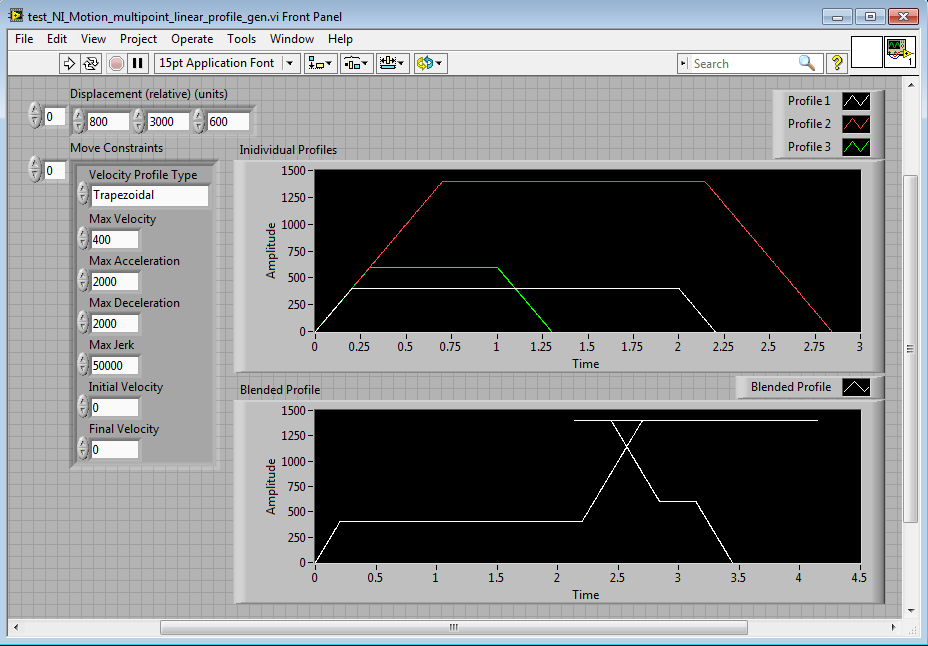Screen dimensions: 928x646
Task: Click the Inidividual Profiles graph label
Action: [288, 150]
